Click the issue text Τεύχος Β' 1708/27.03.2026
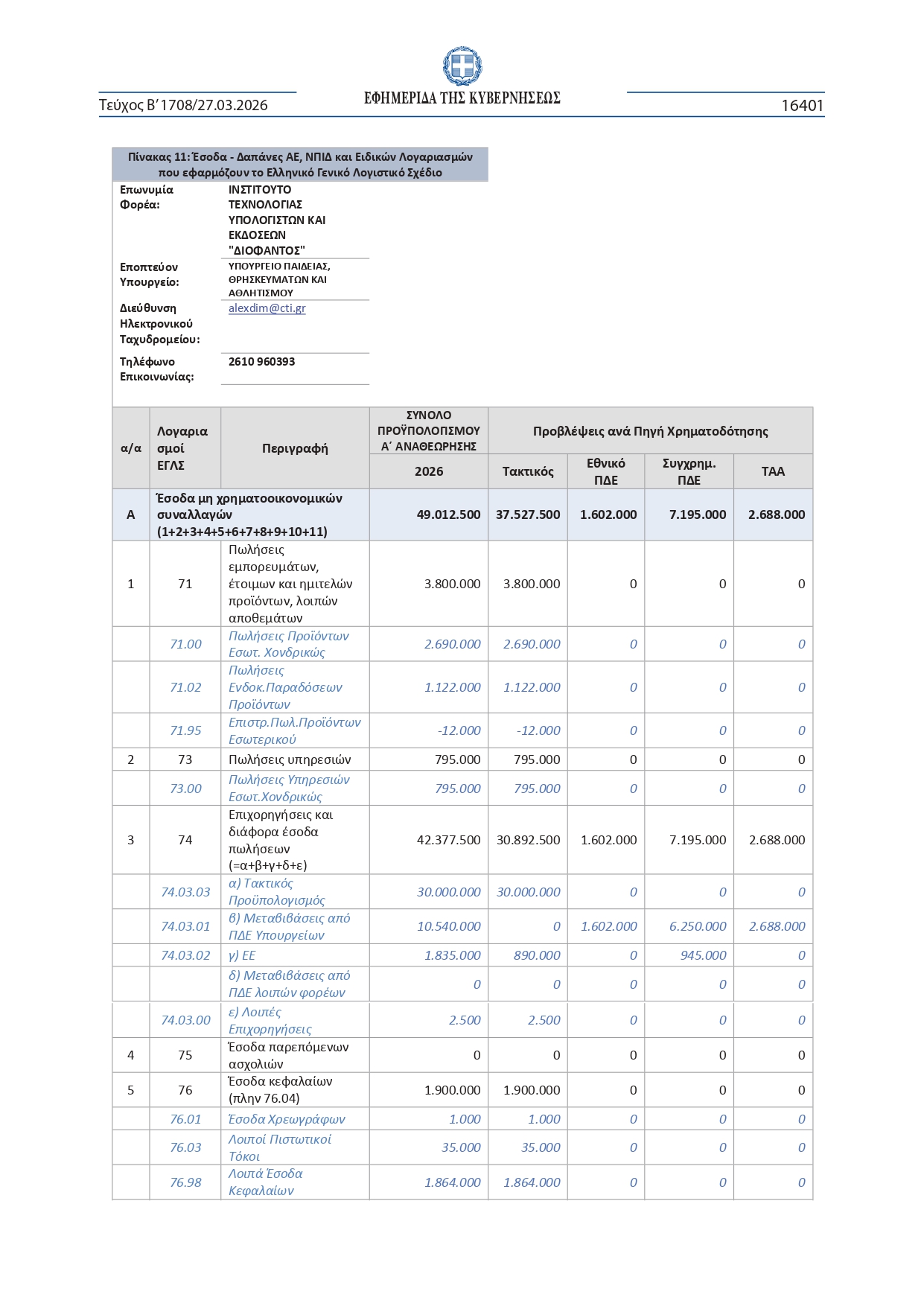924x1306 pixels. click(x=183, y=105)
